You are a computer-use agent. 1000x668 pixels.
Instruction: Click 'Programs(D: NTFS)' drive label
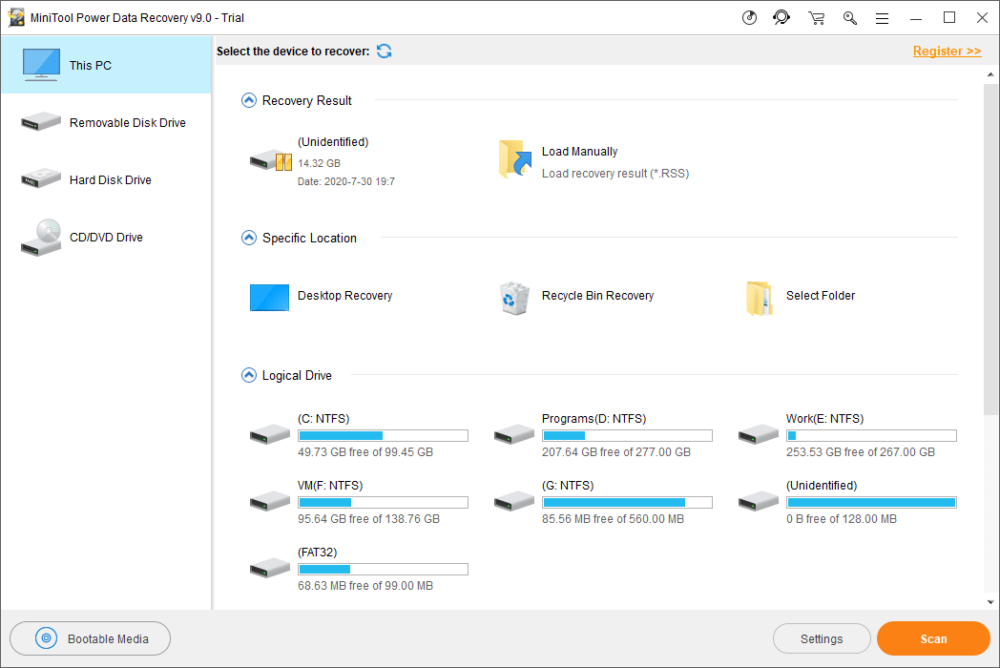(x=594, y=419)
